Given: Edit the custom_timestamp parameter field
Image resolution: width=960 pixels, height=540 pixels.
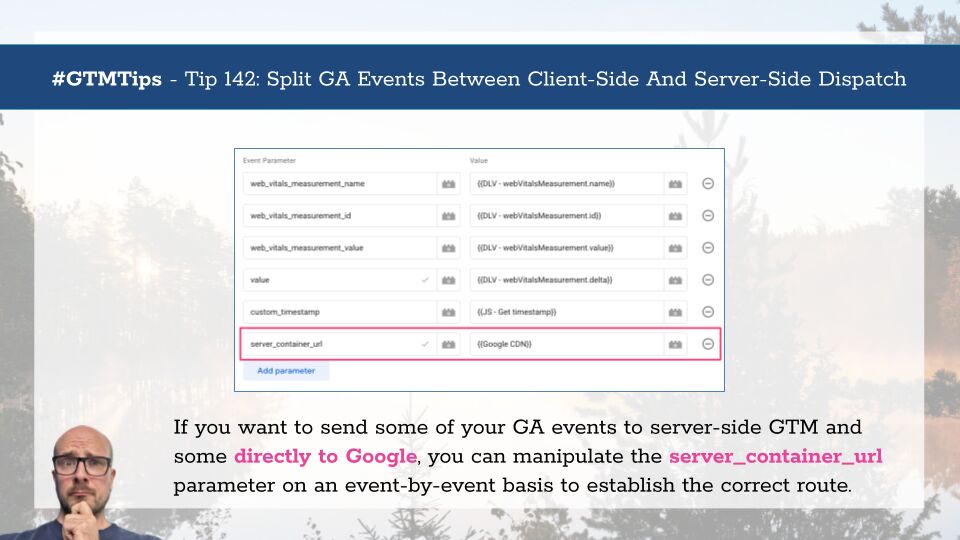Looking at the screenshot, I should [x=340, y=312].
